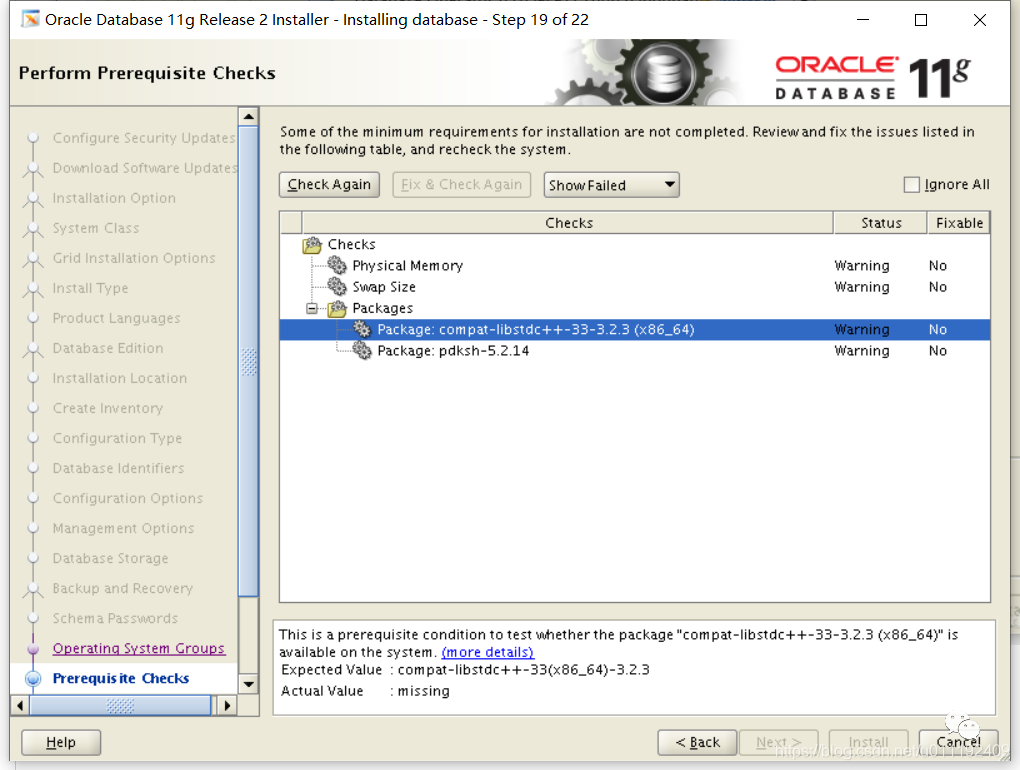Select the root Checks tree node
The image size is (1020, 770).
pyautogui.click(x=351, y=245)
